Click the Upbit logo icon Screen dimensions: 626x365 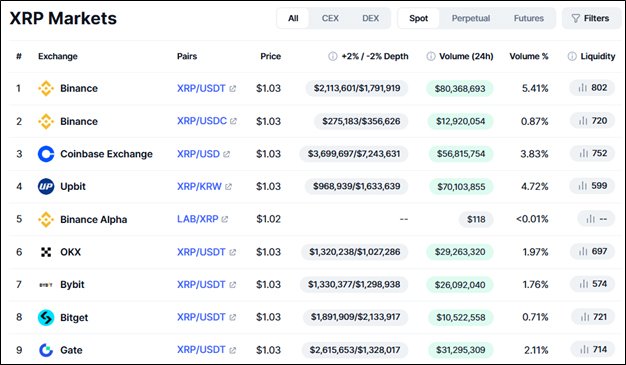(x=46, y=186)
